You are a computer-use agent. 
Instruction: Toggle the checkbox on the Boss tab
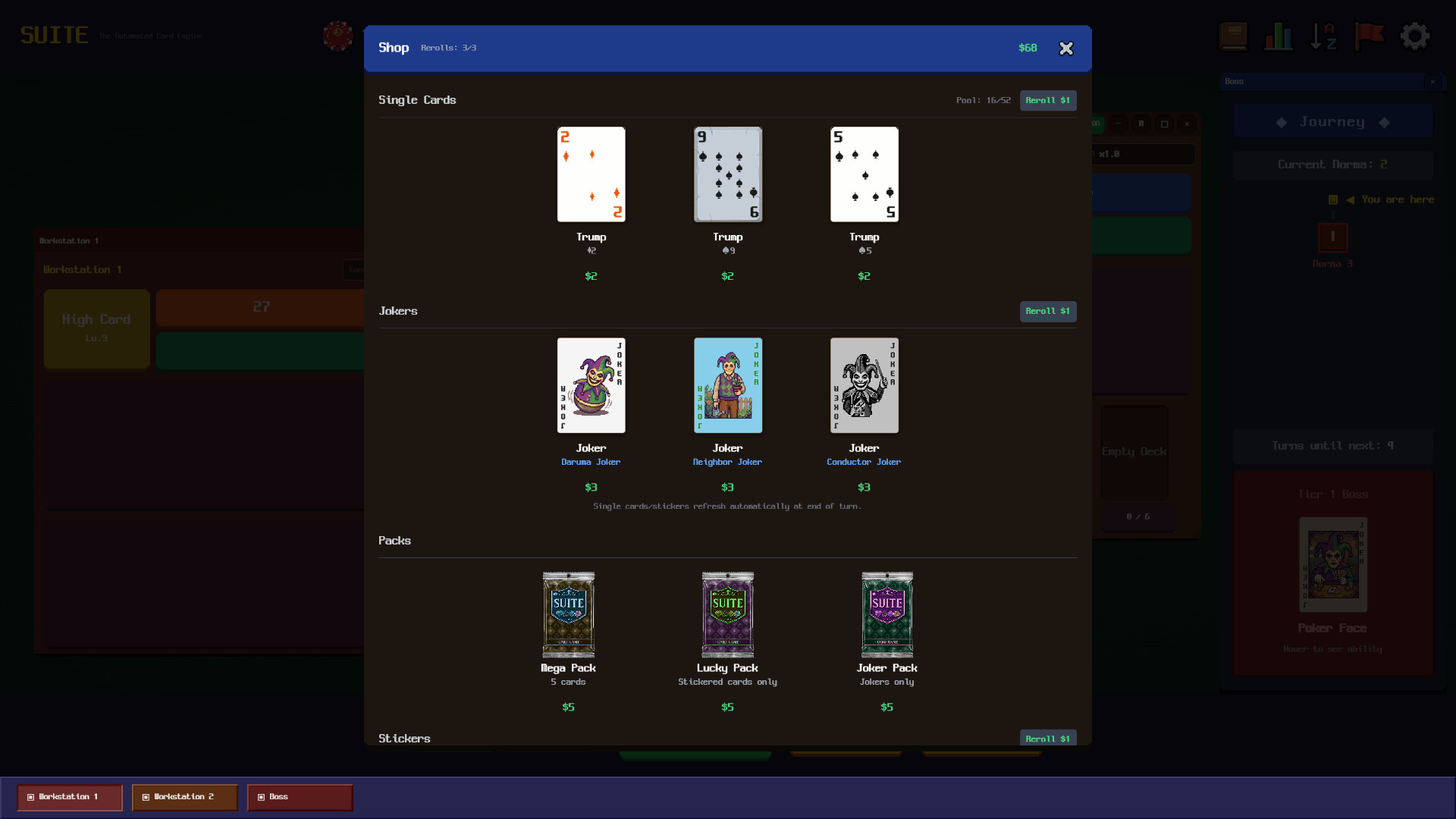pyautogui.click(x=261, y=797)
